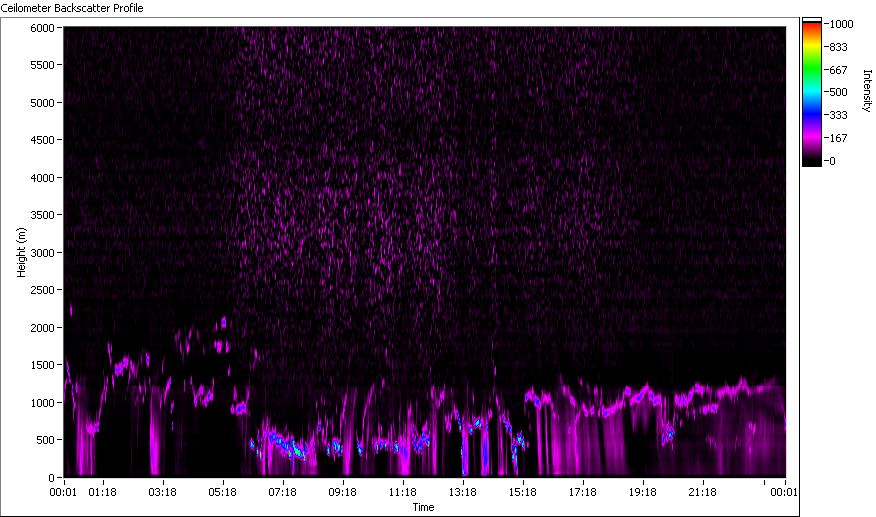Click the Intensity colorbar label
This screenshot has height=517, width=876.
867,91
